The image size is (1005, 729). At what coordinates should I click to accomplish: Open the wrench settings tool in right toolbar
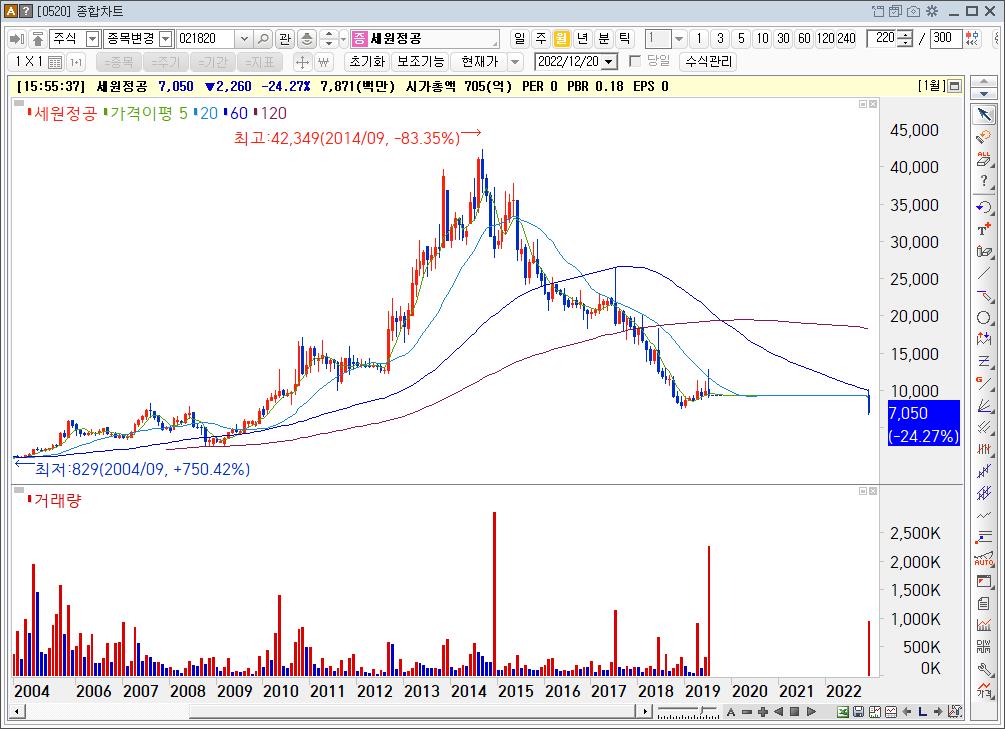coord(984,669)
